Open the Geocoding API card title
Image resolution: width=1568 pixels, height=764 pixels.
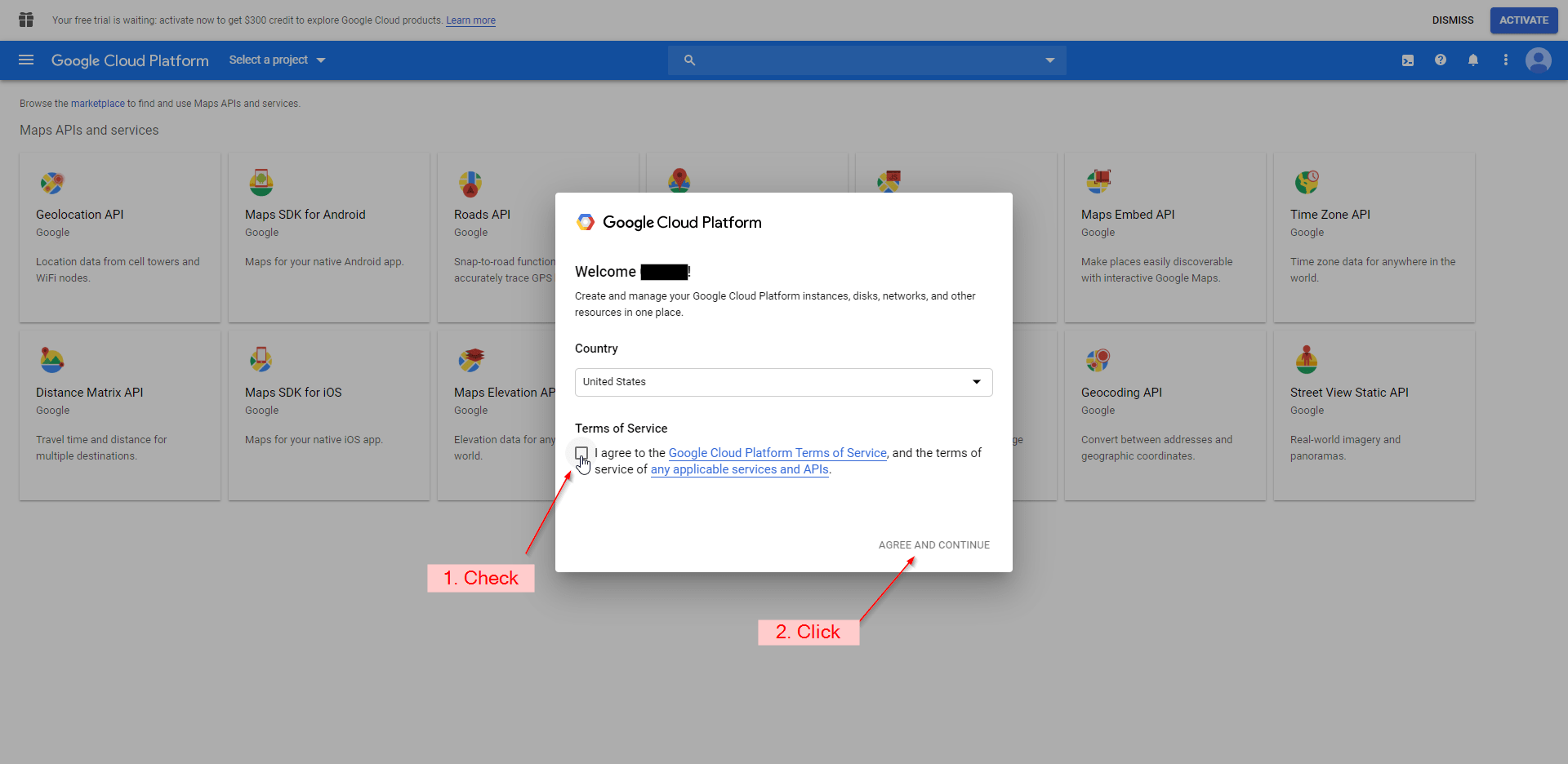[x=1121, y=393]
